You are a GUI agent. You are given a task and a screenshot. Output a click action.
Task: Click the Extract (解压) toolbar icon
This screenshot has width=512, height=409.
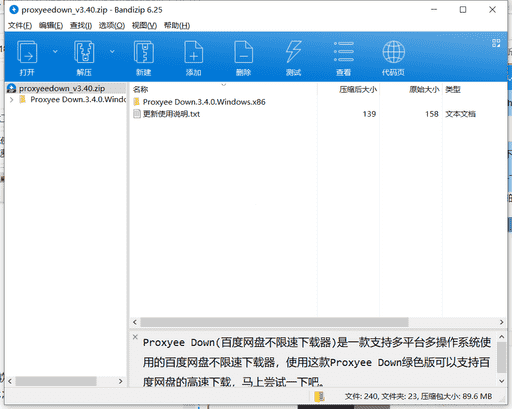point(84,52)
